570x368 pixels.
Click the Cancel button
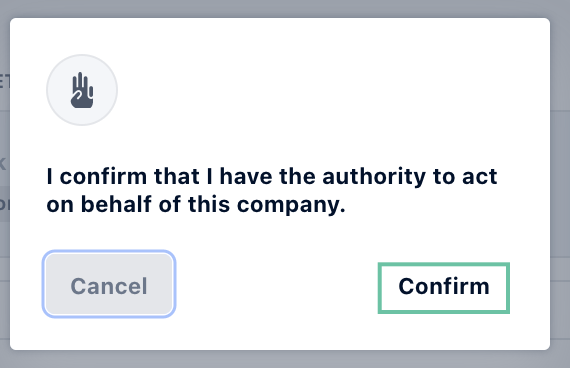[x=109, y=284]
